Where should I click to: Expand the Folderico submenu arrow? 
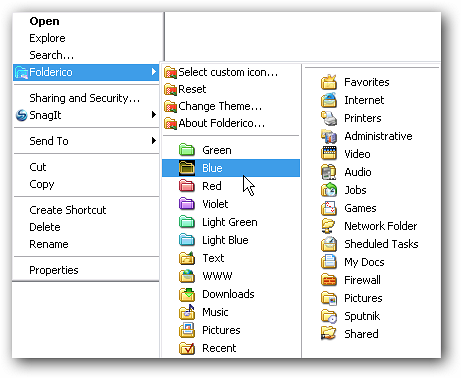(153, 72)
